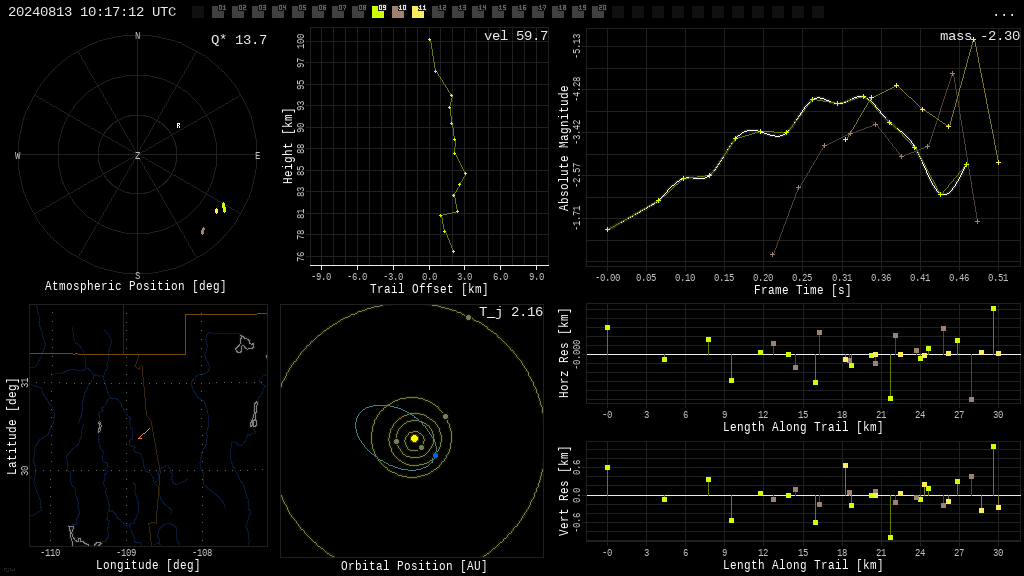Open the three-dots overflow menu
The height and width of the screenshot is (576, 1024).
tap(1003, 14)
